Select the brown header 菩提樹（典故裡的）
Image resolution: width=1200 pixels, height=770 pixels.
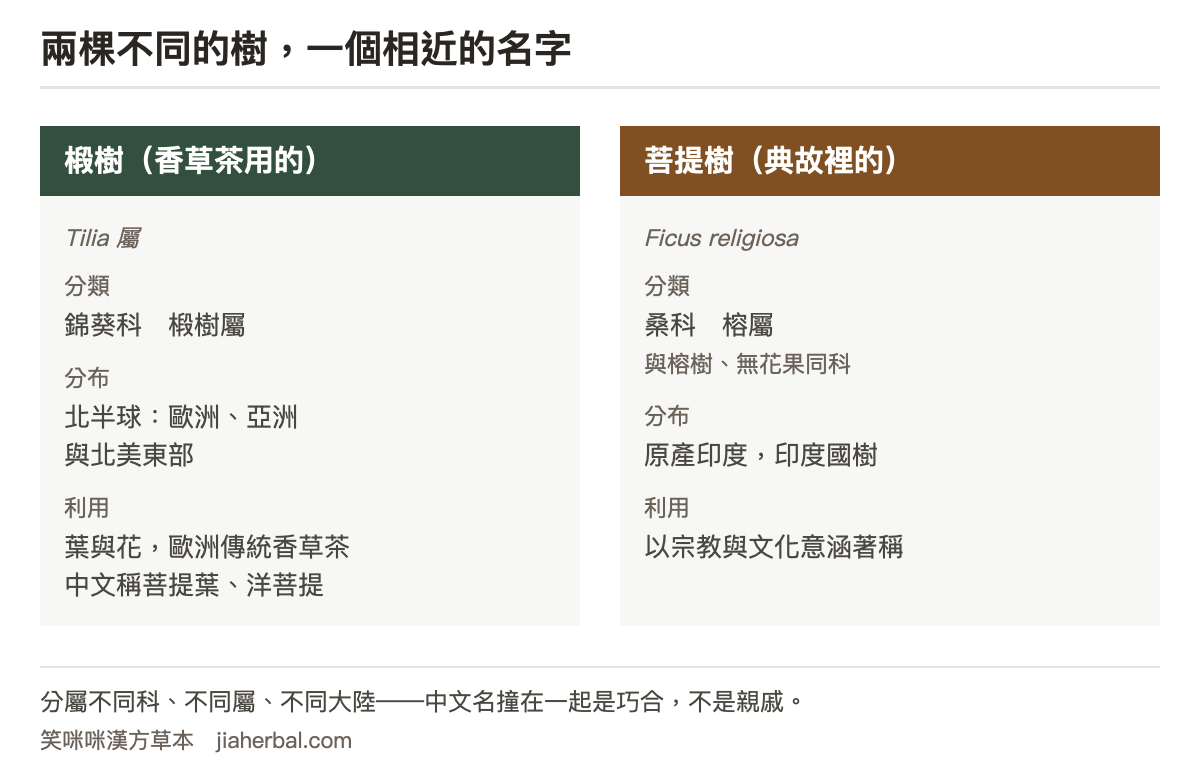click(890, 161)
